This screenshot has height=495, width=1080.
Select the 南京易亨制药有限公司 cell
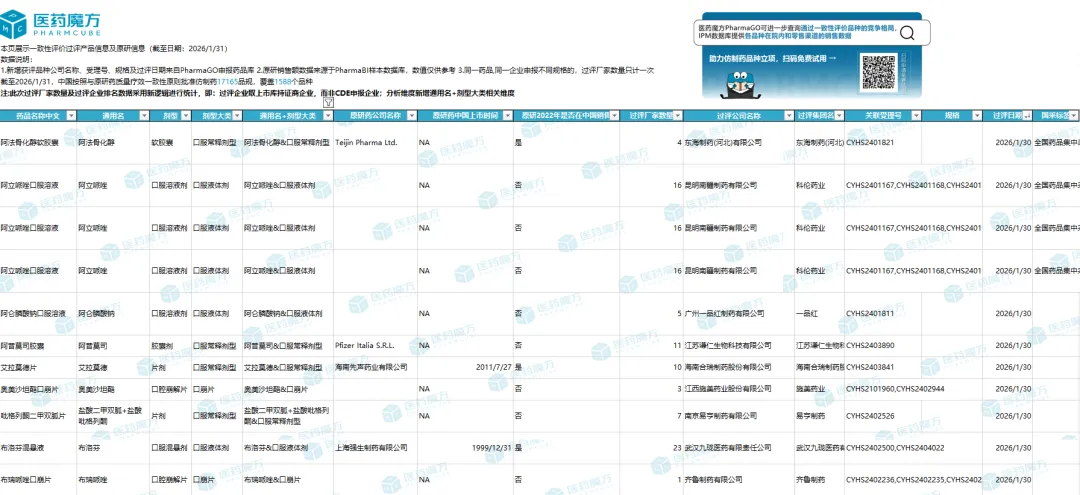pyautogui.click(x=738, y=416)
